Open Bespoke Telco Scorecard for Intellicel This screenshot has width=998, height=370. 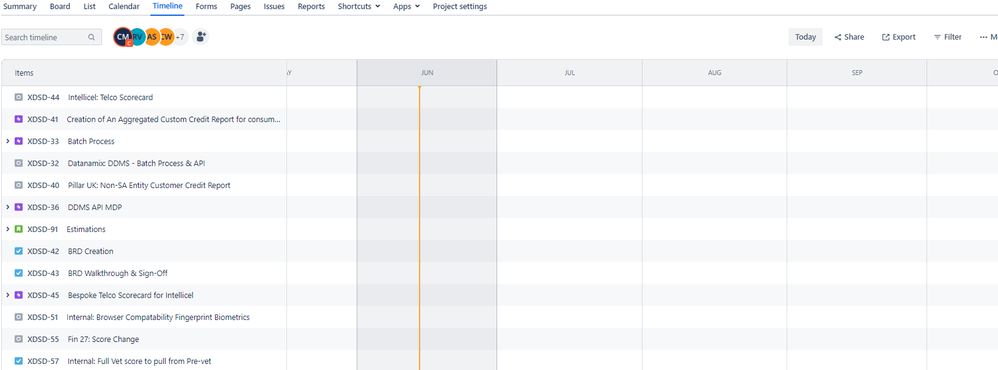130,295
